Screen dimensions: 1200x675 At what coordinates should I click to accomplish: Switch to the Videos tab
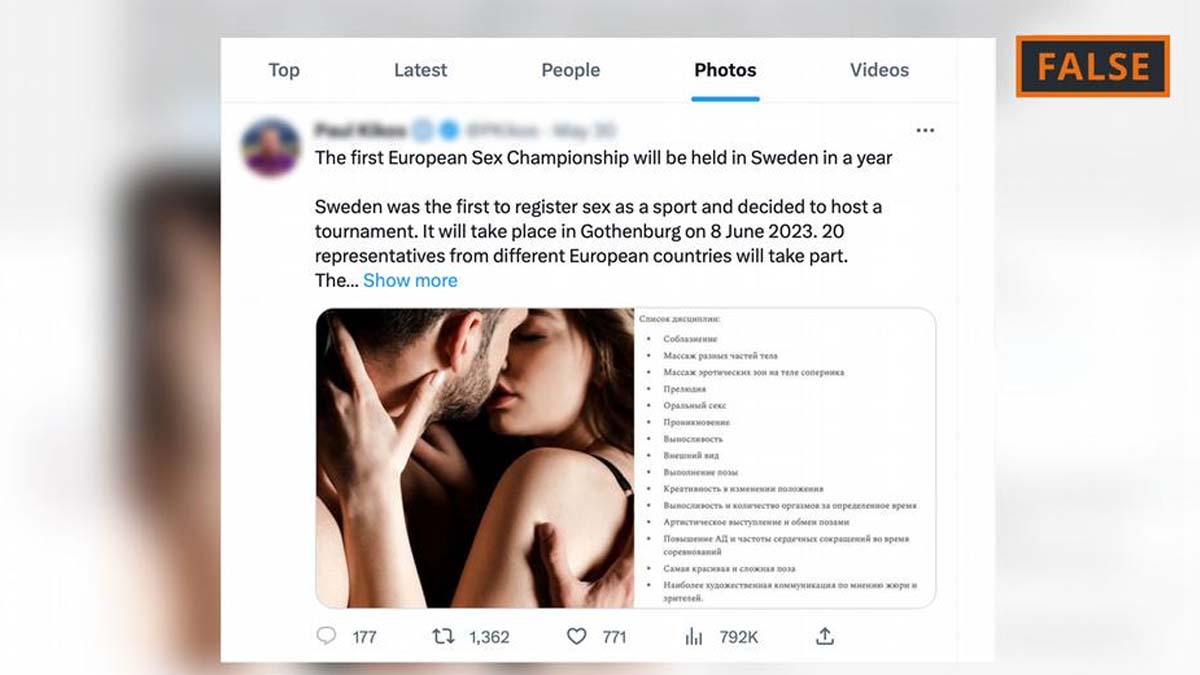tap(879, 70)
